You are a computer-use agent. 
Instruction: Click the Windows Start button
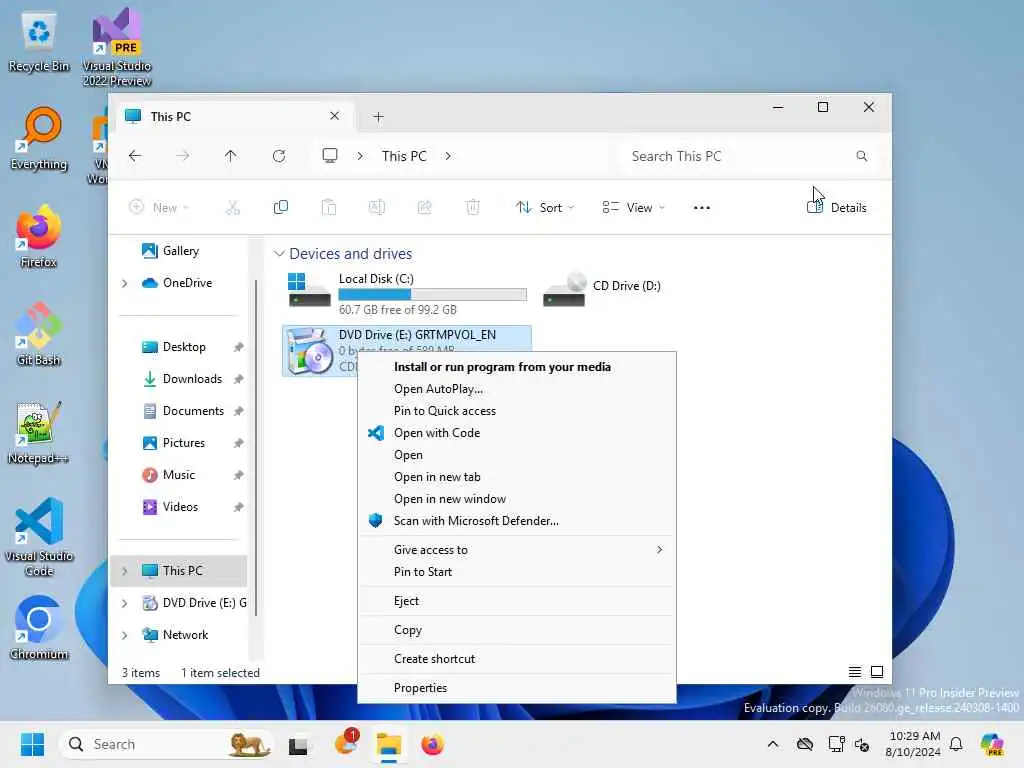[32, 744]
